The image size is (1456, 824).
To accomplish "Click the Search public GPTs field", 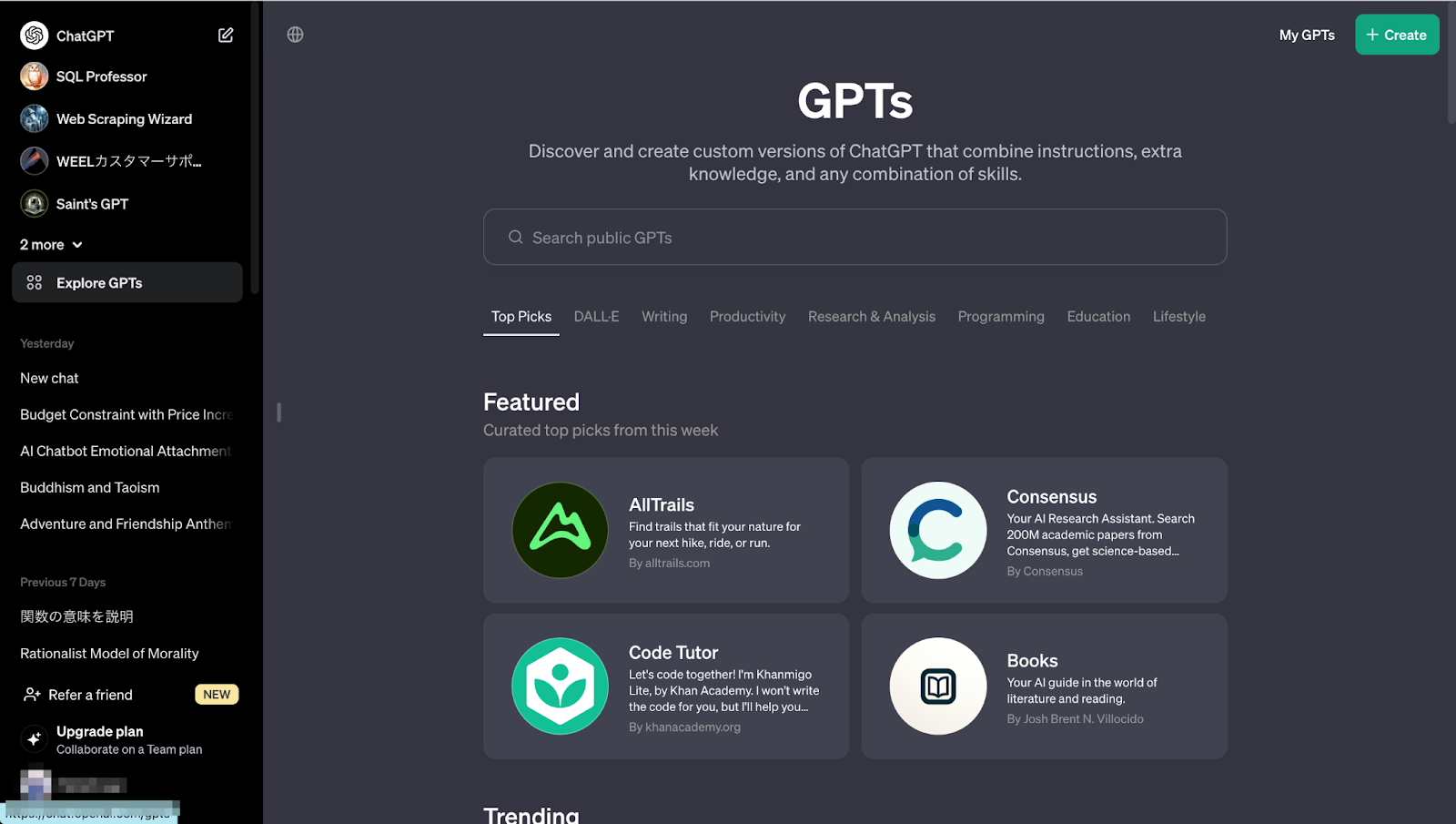I will tap(854, 237).
